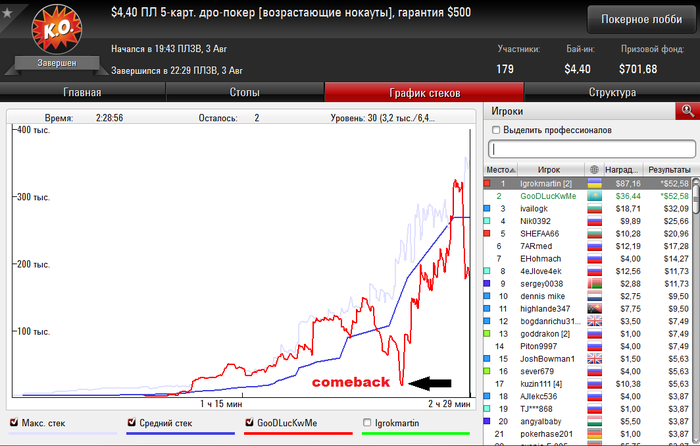700x446 pixels.
Task: Click the Belarus flag beside sergey0038
Action: tap(594, 283)
